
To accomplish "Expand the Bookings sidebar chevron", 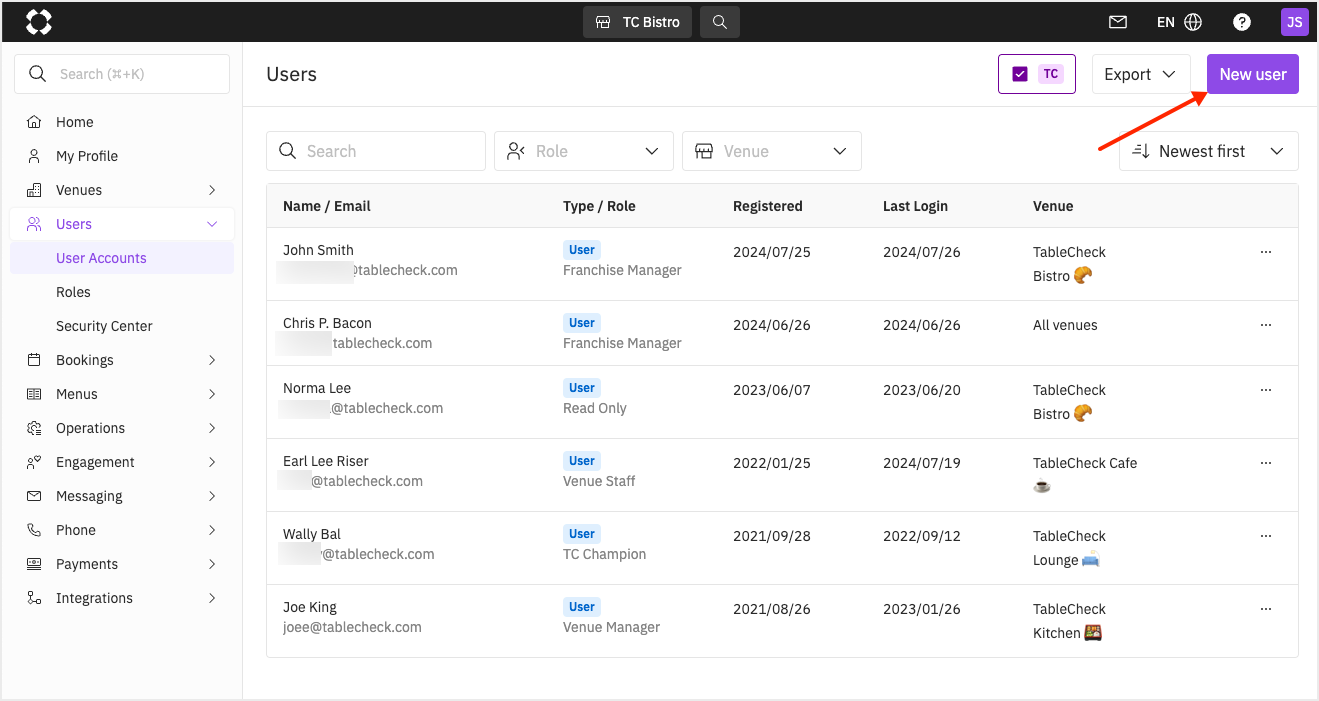I will click(x=212, y=360).
